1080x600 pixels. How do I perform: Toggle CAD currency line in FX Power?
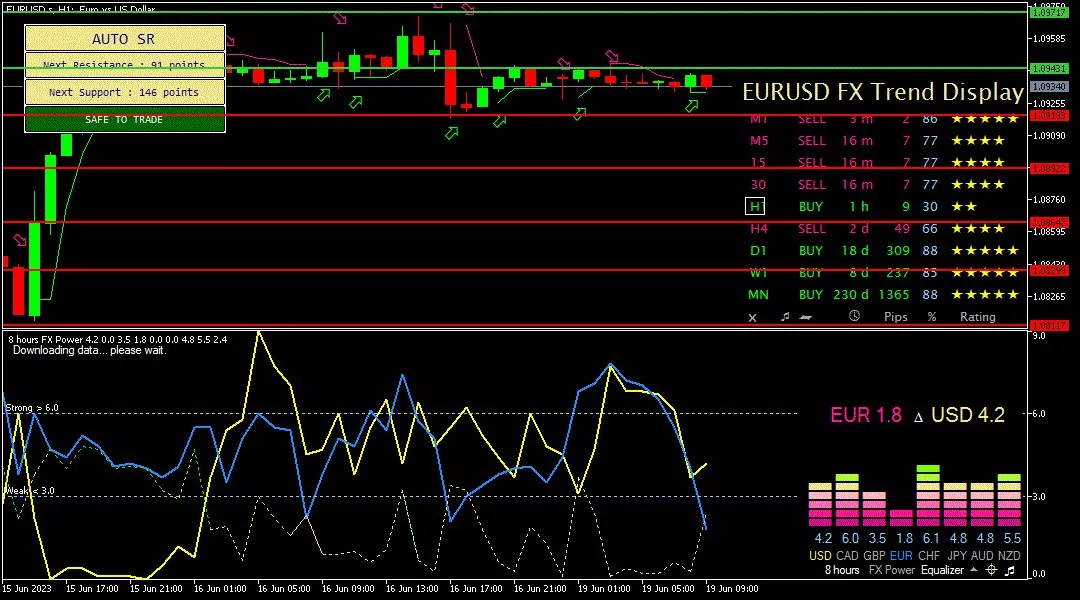click(847, 555)
